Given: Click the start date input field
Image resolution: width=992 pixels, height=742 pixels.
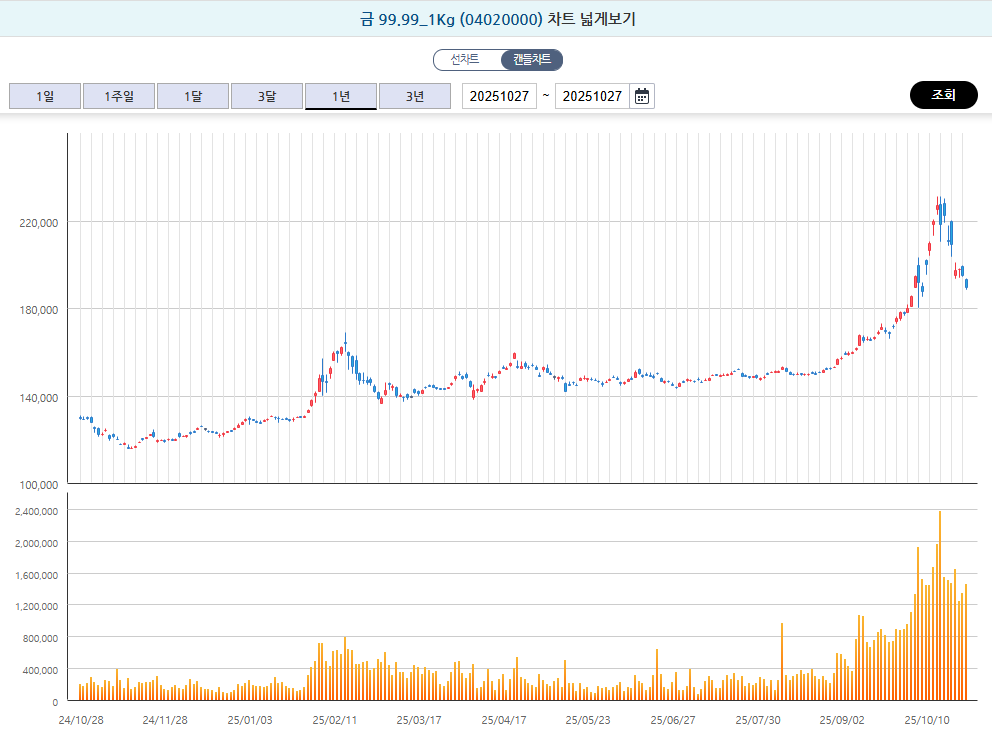Looking at the screenshot, I should 499,96.
